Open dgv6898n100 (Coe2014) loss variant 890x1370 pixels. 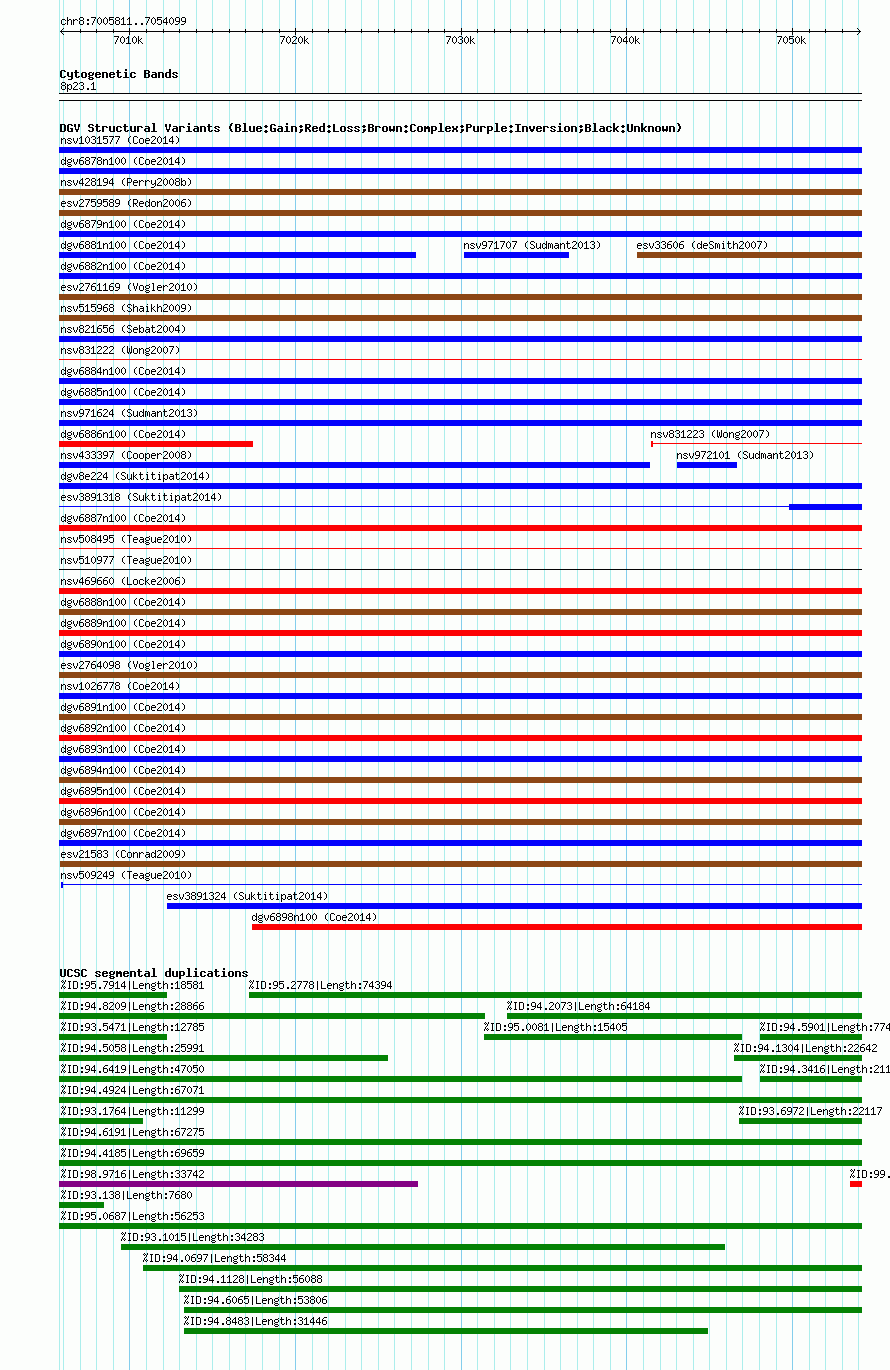coord(315,917)
